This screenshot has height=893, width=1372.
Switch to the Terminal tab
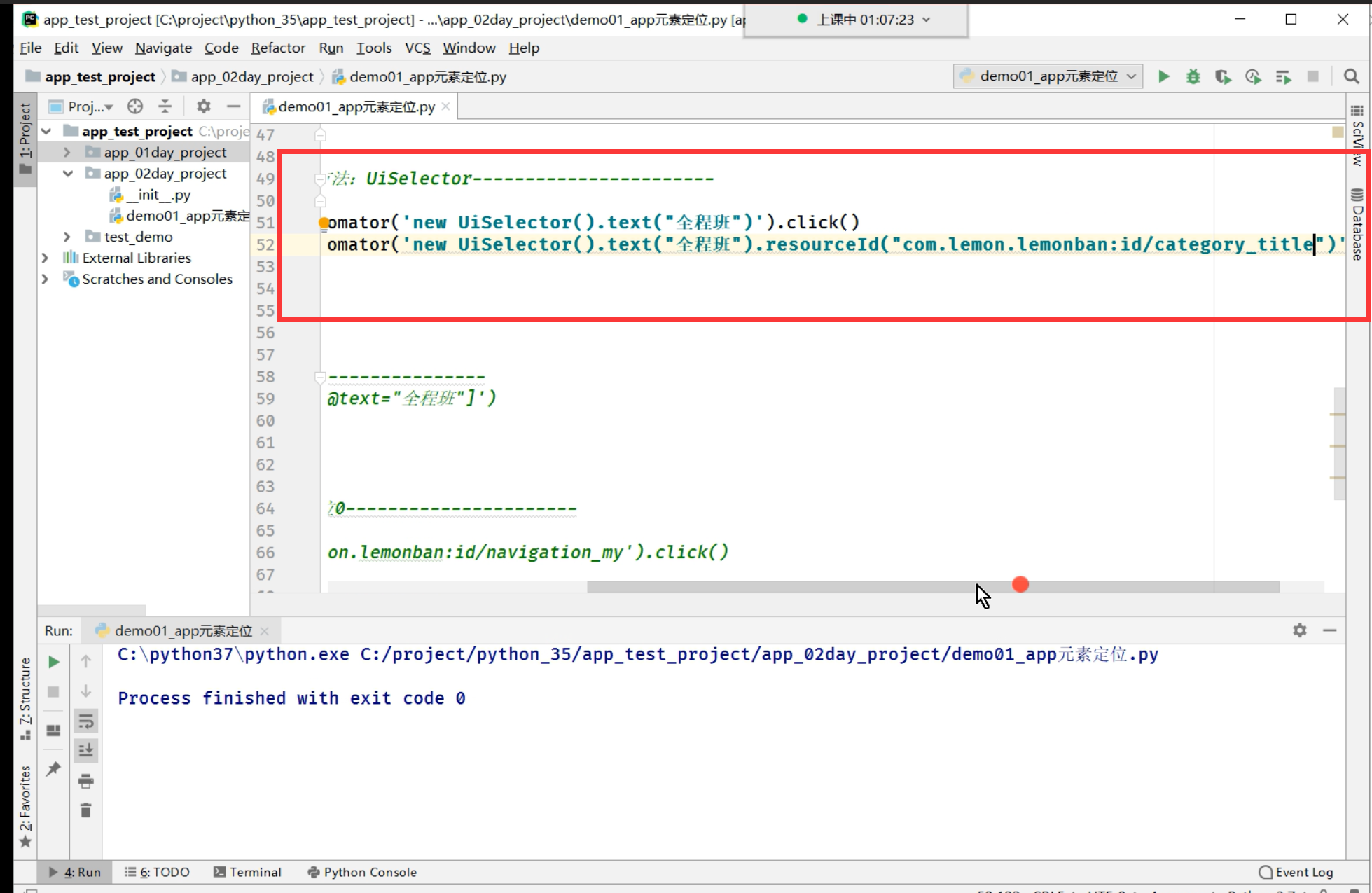(247, 872)
